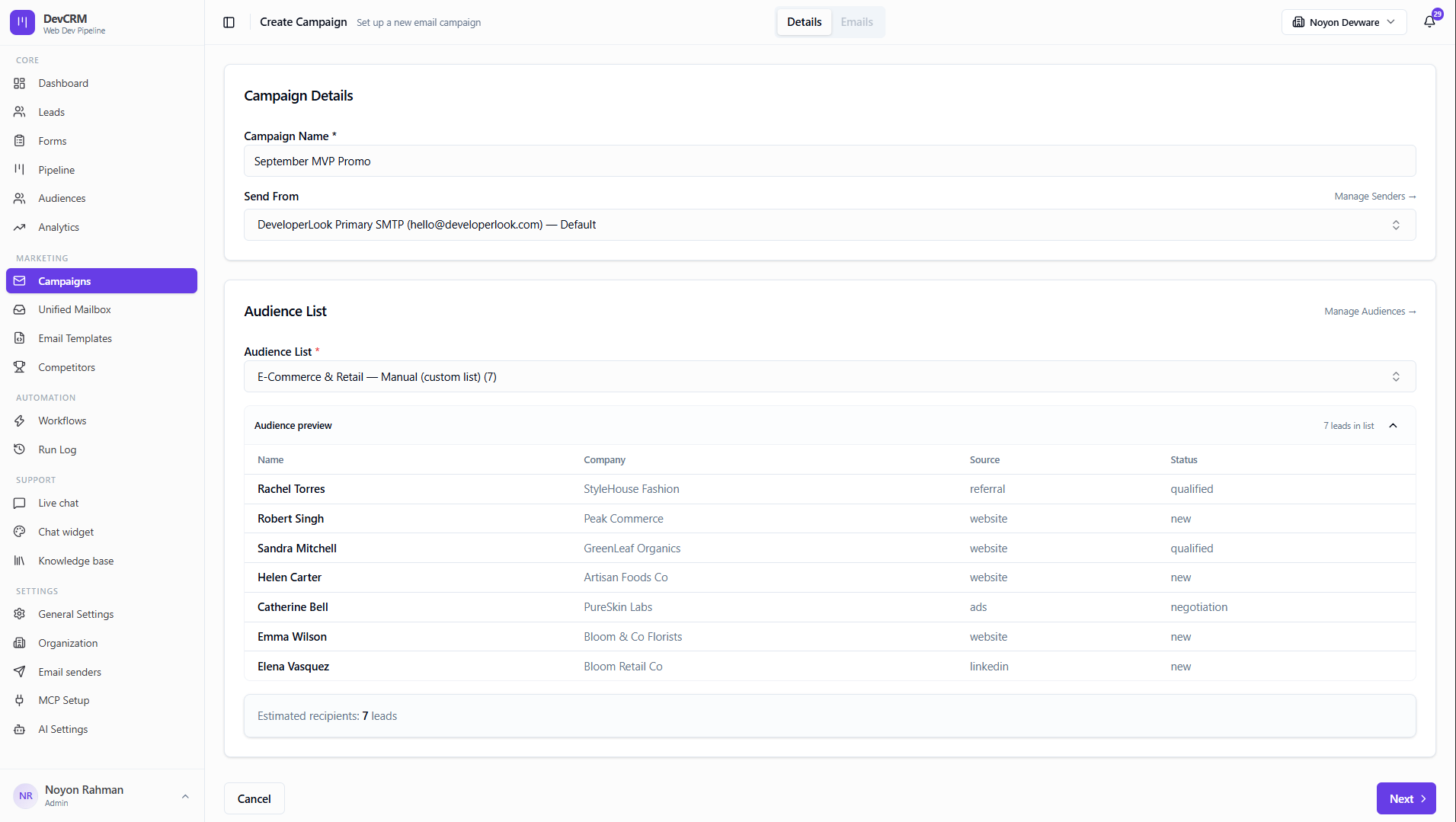The width and height of the screenshot is (1456, 822).
Task: Open Unified Mailbox
Action: (101, 309)
